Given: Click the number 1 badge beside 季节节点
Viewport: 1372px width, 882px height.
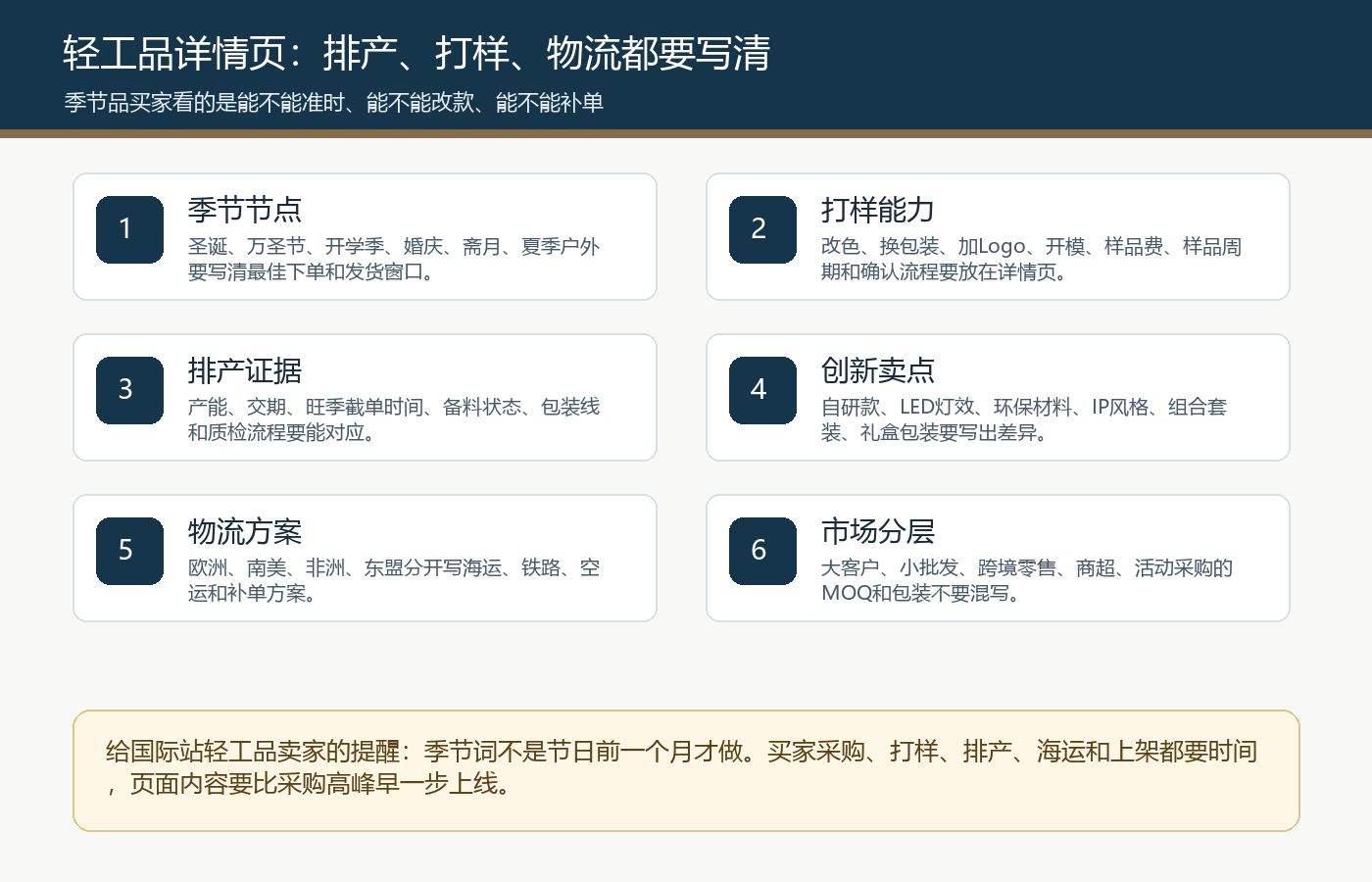Looking at the screenshot, I should click(129, 229).
